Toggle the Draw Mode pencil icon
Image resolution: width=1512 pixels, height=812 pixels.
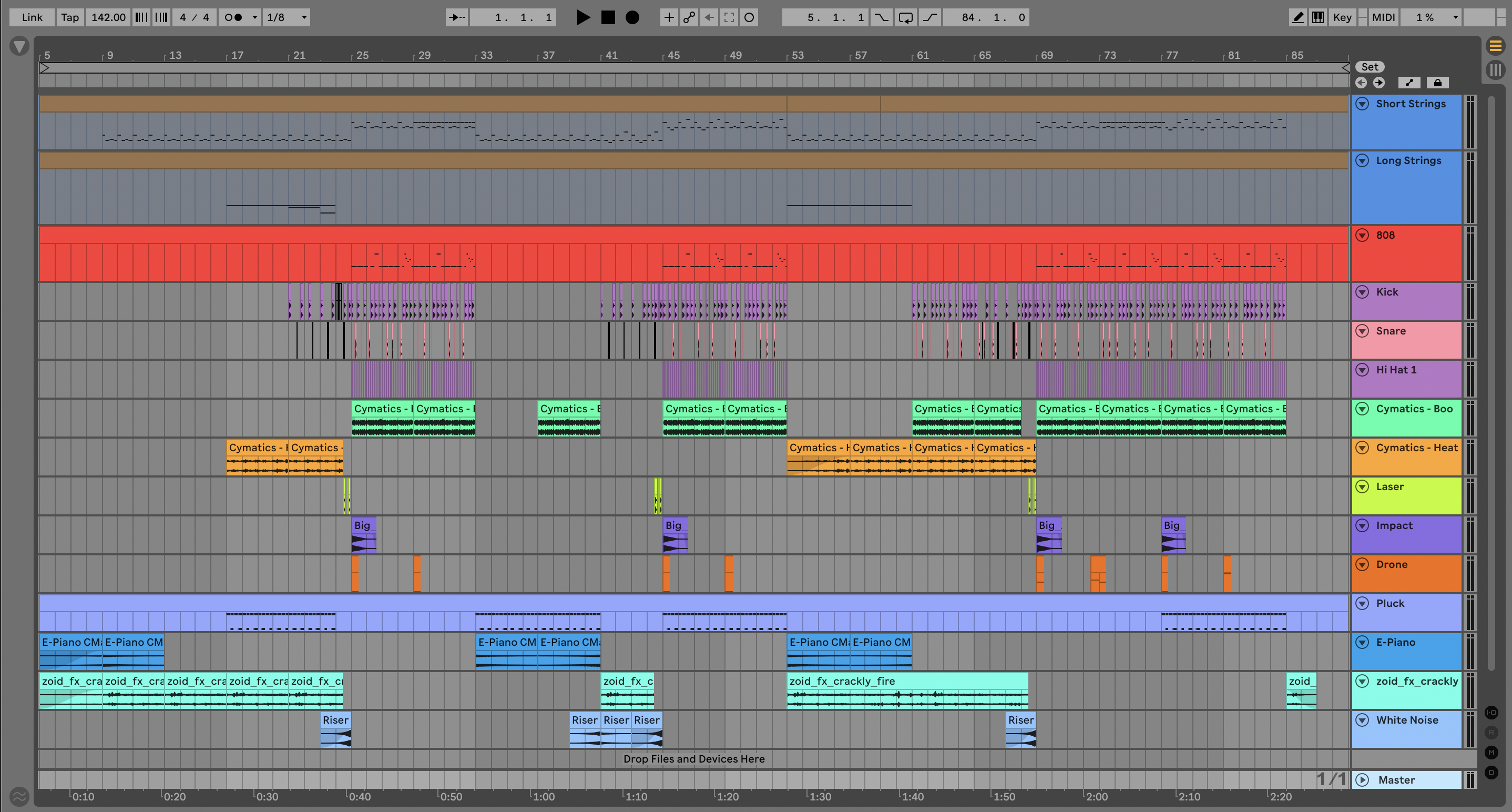point(1299,17)
